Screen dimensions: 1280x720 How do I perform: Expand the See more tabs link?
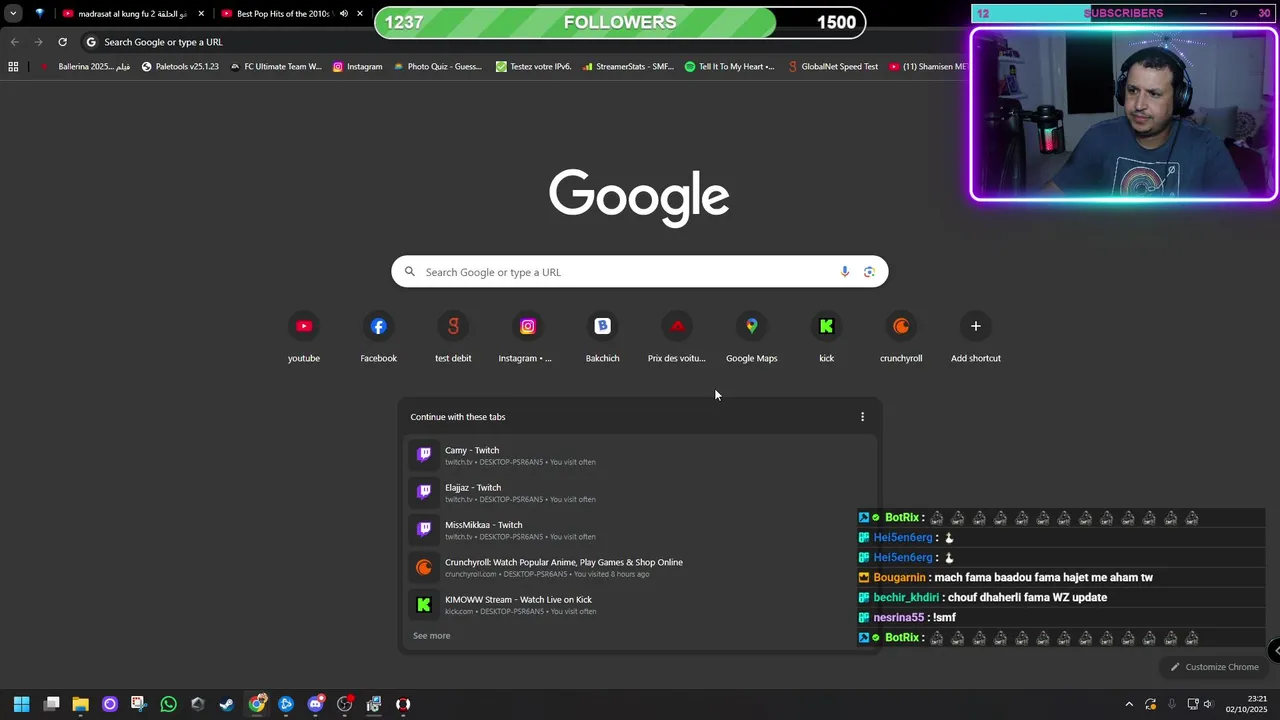click(x=432, y=636)
